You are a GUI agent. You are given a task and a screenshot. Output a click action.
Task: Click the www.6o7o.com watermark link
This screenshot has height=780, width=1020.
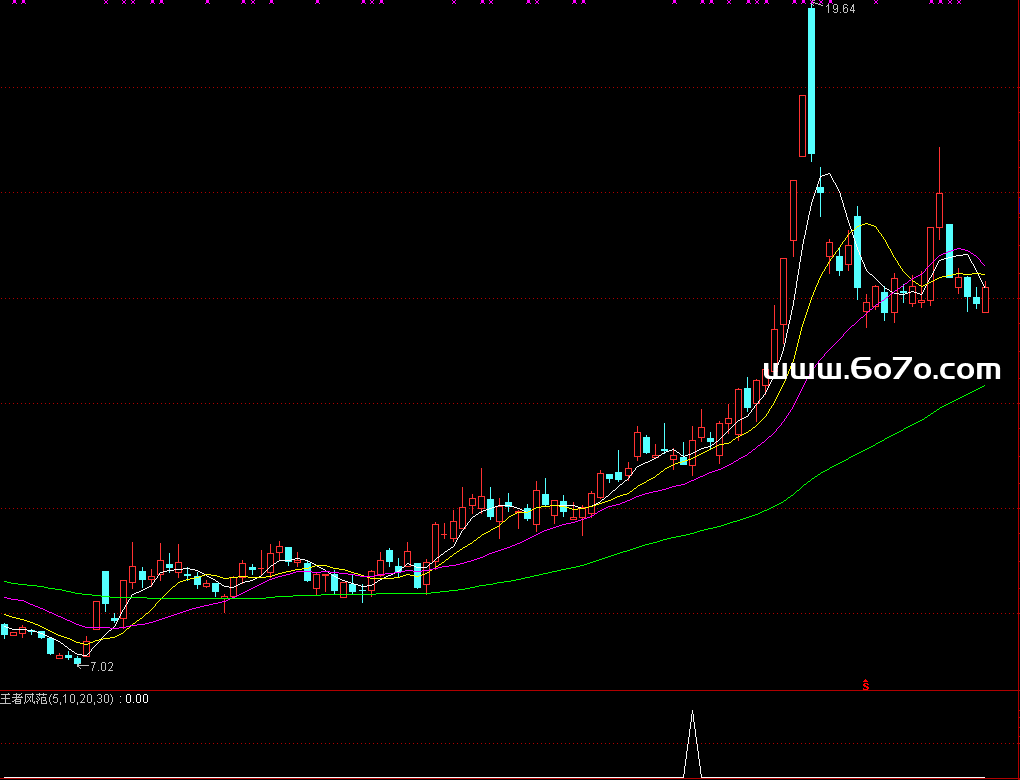click(881, 370)
